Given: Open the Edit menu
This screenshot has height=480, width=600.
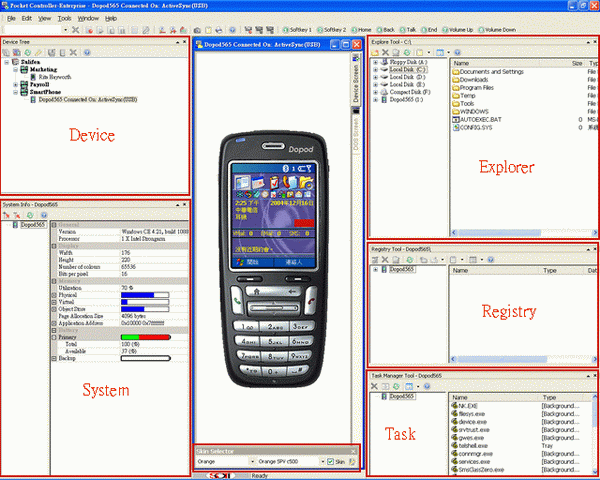Looking at the screenshot, I should (27, 18).
